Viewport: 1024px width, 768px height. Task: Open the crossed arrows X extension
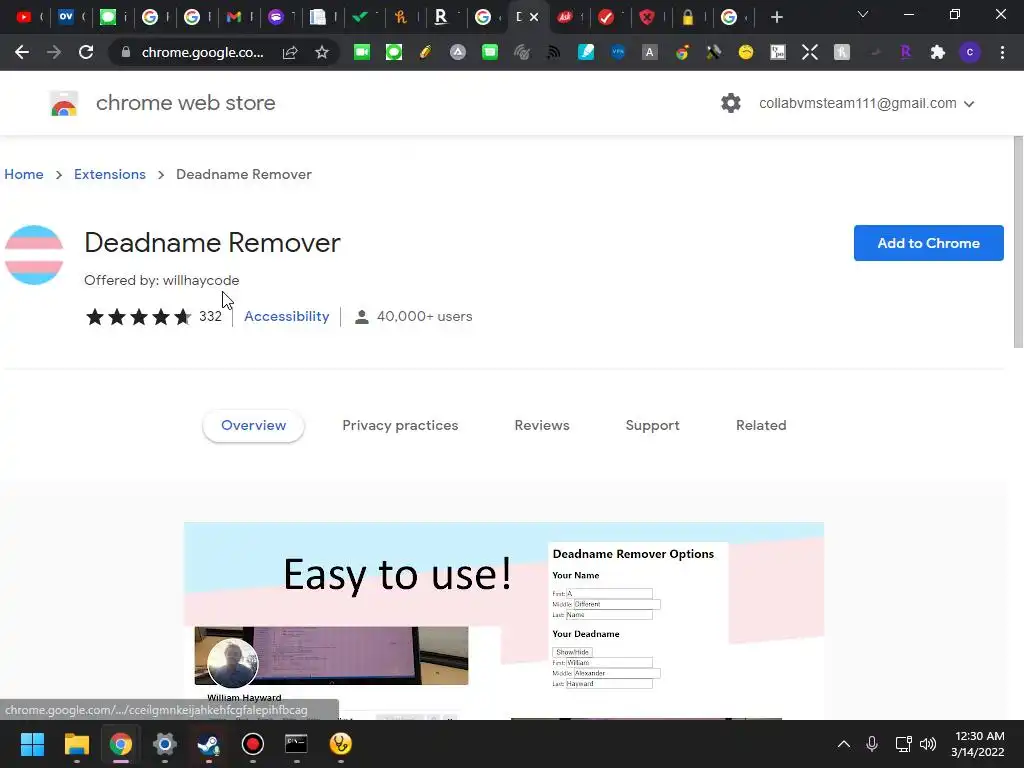pyautogui.click(x=810, y=52)
